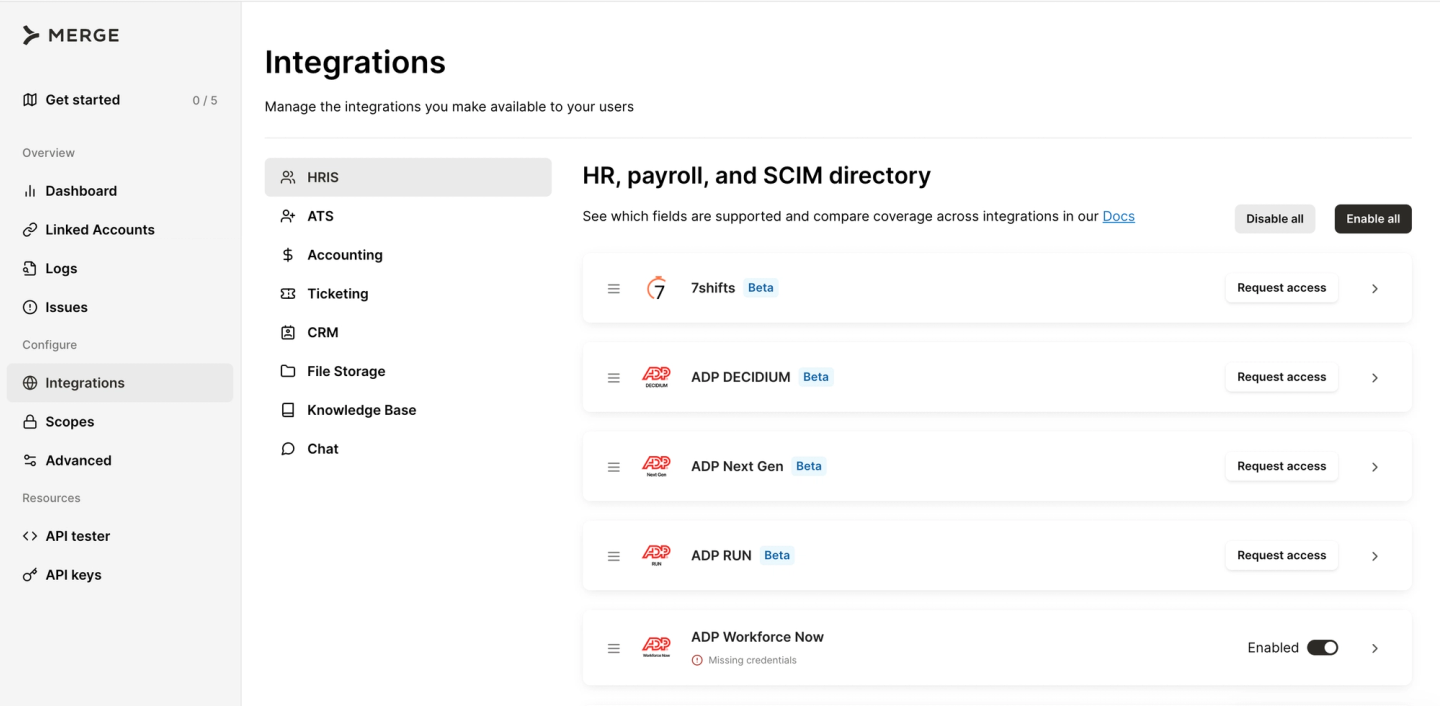Viewport: 1440px width, 706px height.
Task: Click the CRM contact icon
Action: [288, 333]
